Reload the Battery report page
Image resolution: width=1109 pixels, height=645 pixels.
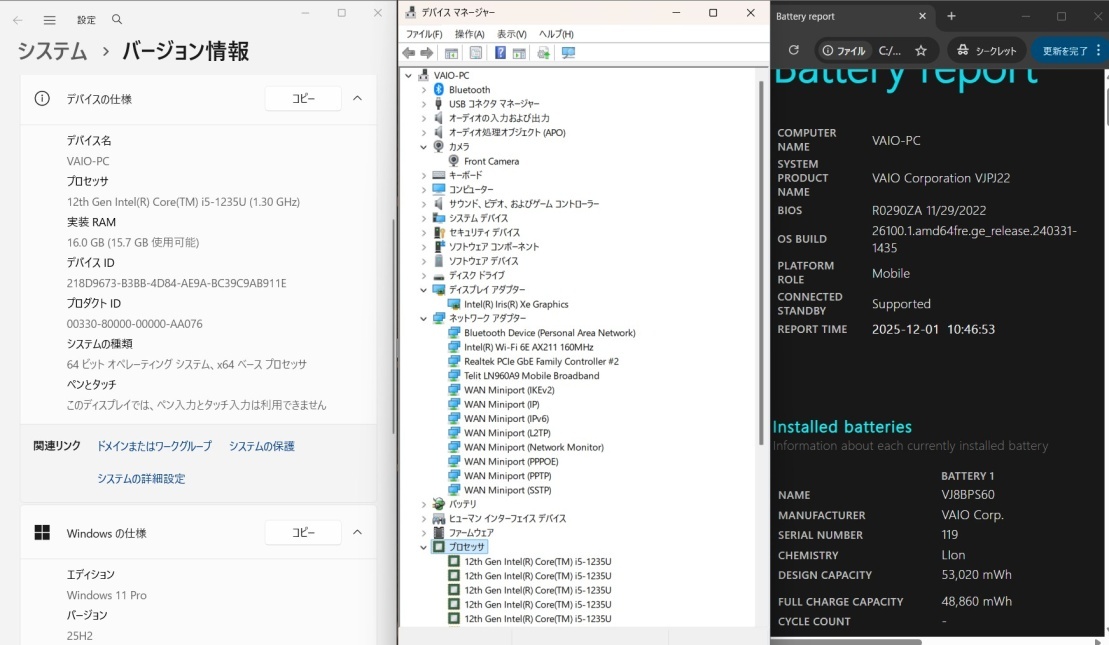pyautogui.click(x=794, y=50)
